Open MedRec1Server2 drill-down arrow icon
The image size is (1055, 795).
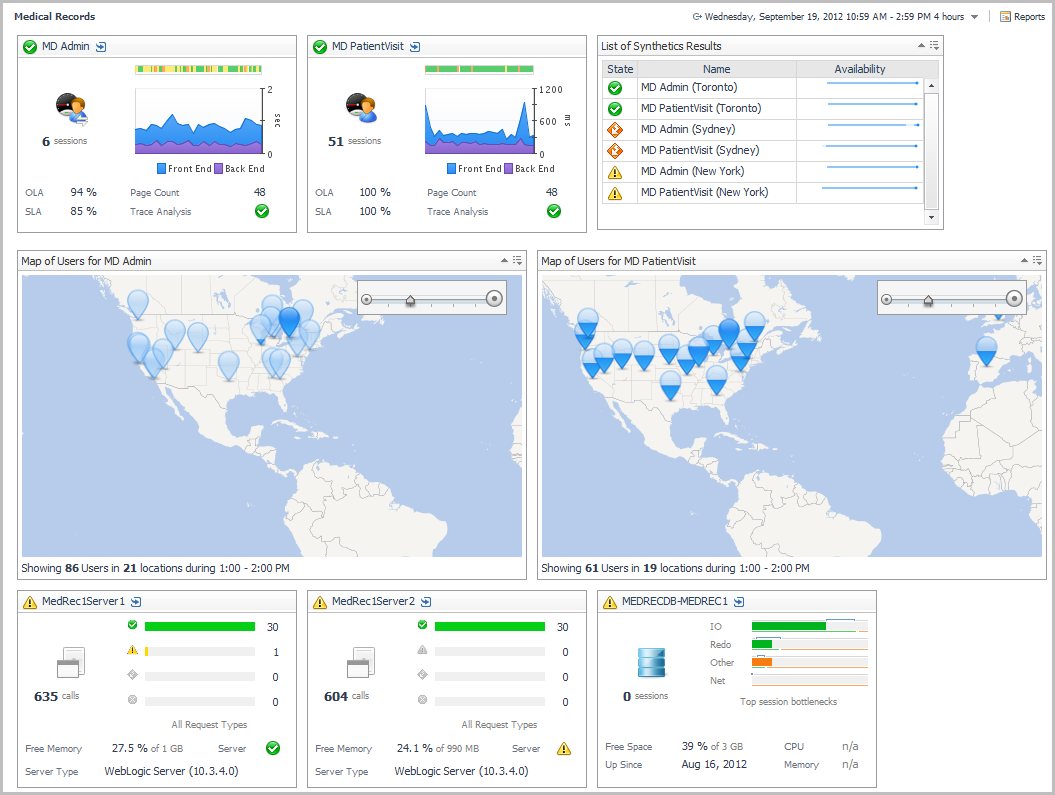[426, 602]
